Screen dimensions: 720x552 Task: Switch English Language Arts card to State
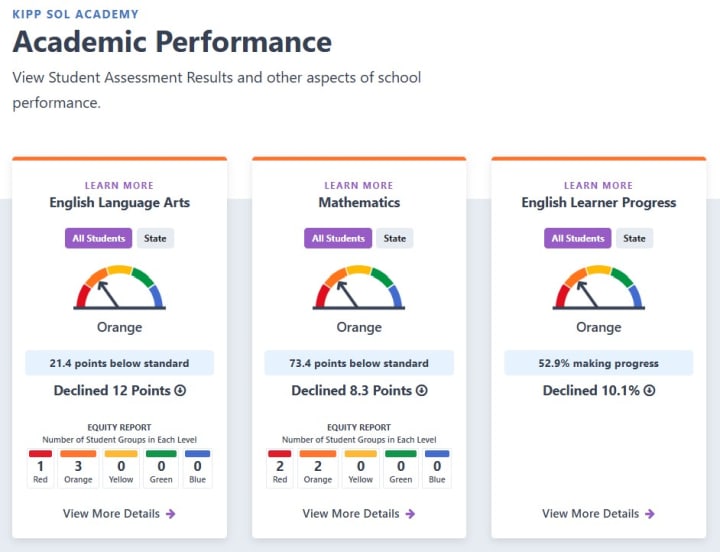pos(155,239)
